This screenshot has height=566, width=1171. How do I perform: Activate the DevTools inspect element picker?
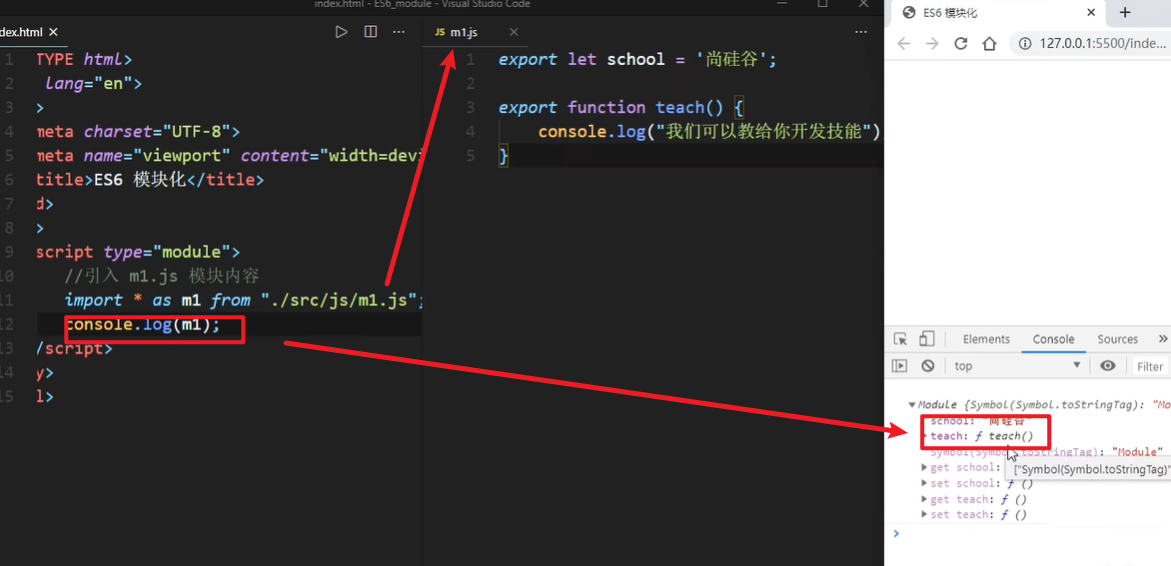click(900, 339)
